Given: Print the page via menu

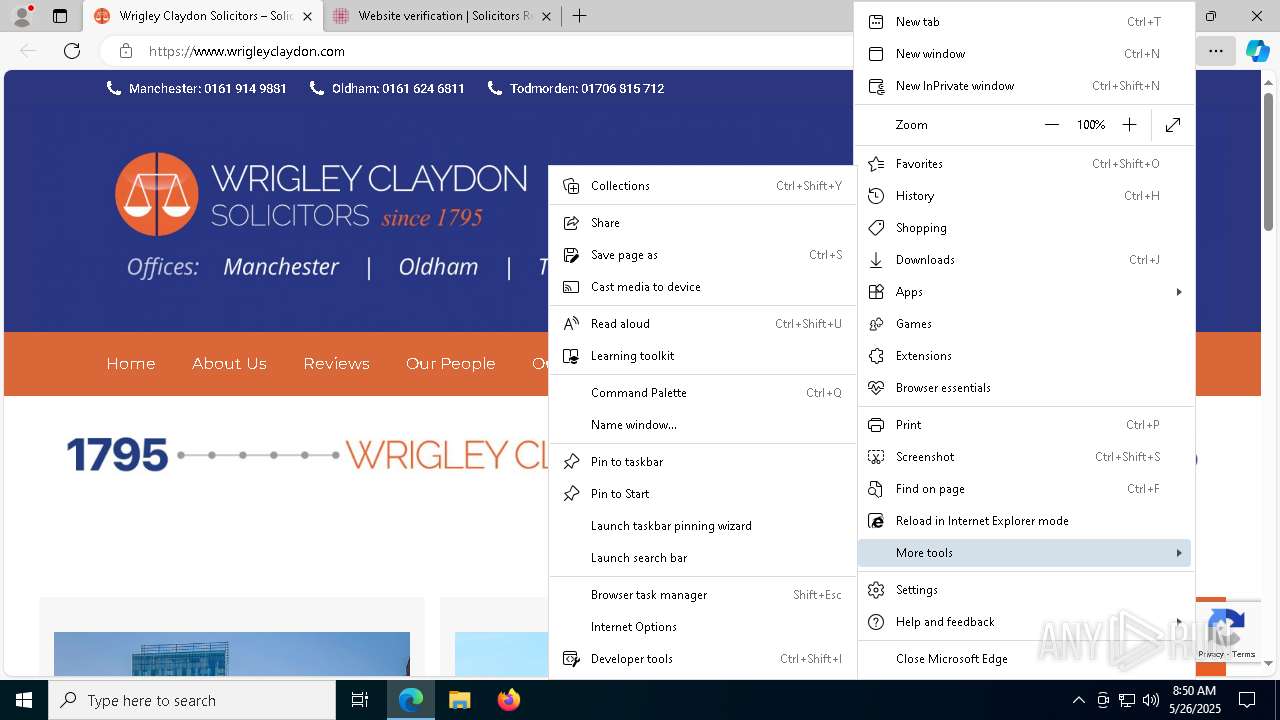Looking at the screenshot, I should click(x=1025, y=425).
